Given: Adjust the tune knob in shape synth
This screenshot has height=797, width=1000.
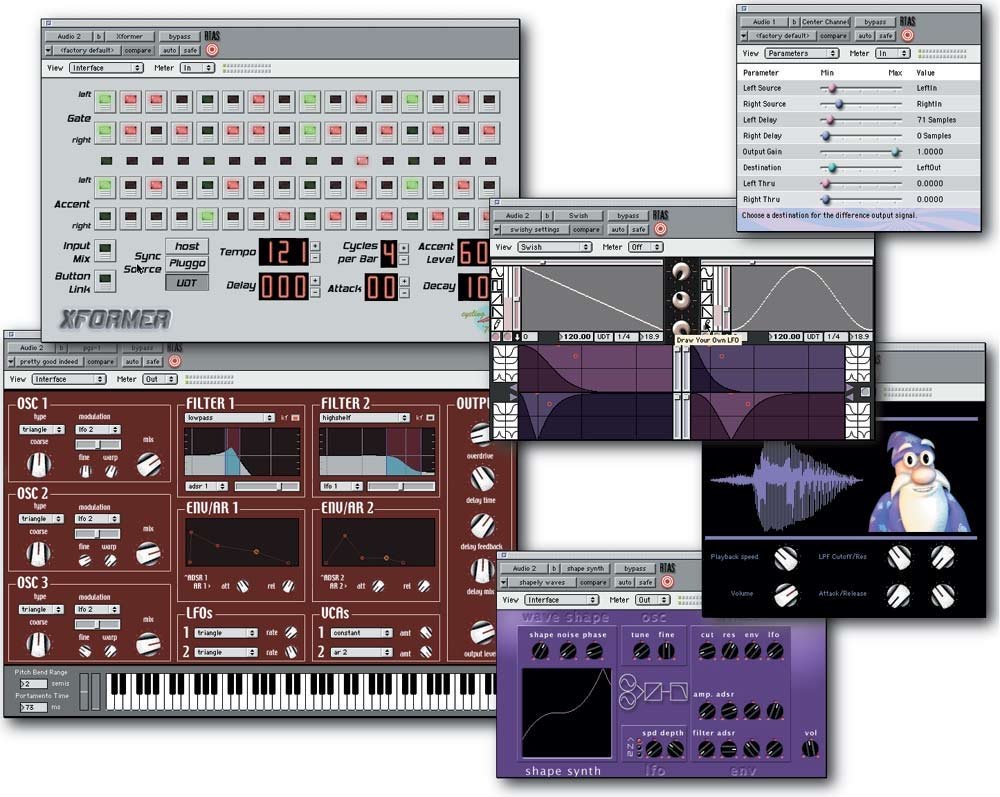Looking at the screenshot, I should pyautogui.click(x=640, y=651).
